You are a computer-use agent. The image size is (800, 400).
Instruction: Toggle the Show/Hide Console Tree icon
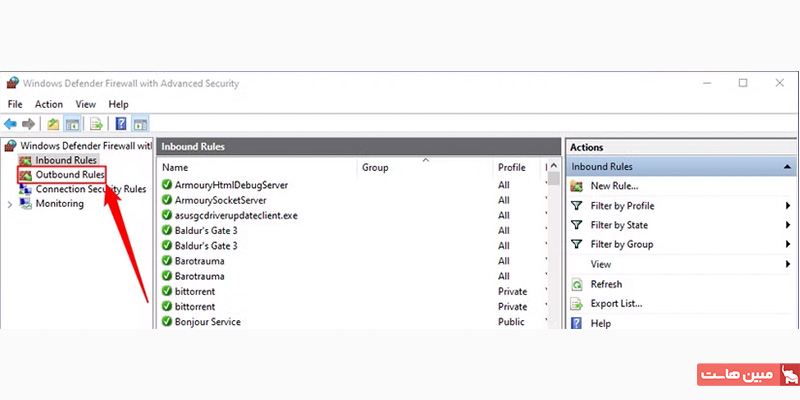[72, 123]
